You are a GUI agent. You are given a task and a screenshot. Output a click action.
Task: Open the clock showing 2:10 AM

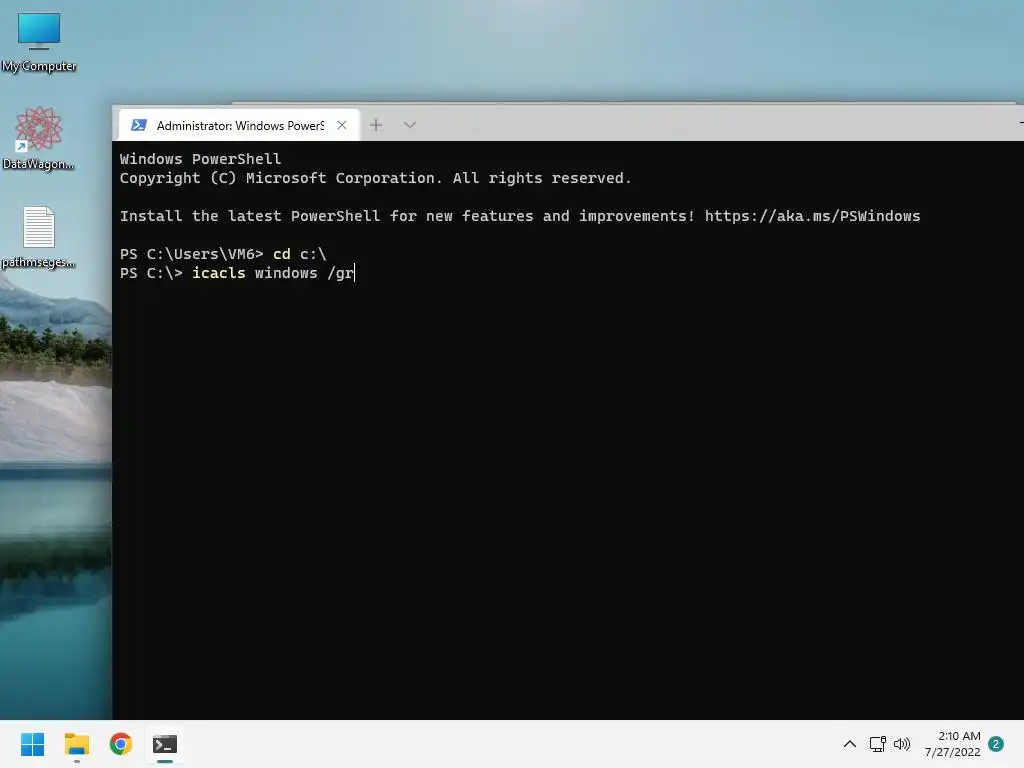[x=953, y=744]
